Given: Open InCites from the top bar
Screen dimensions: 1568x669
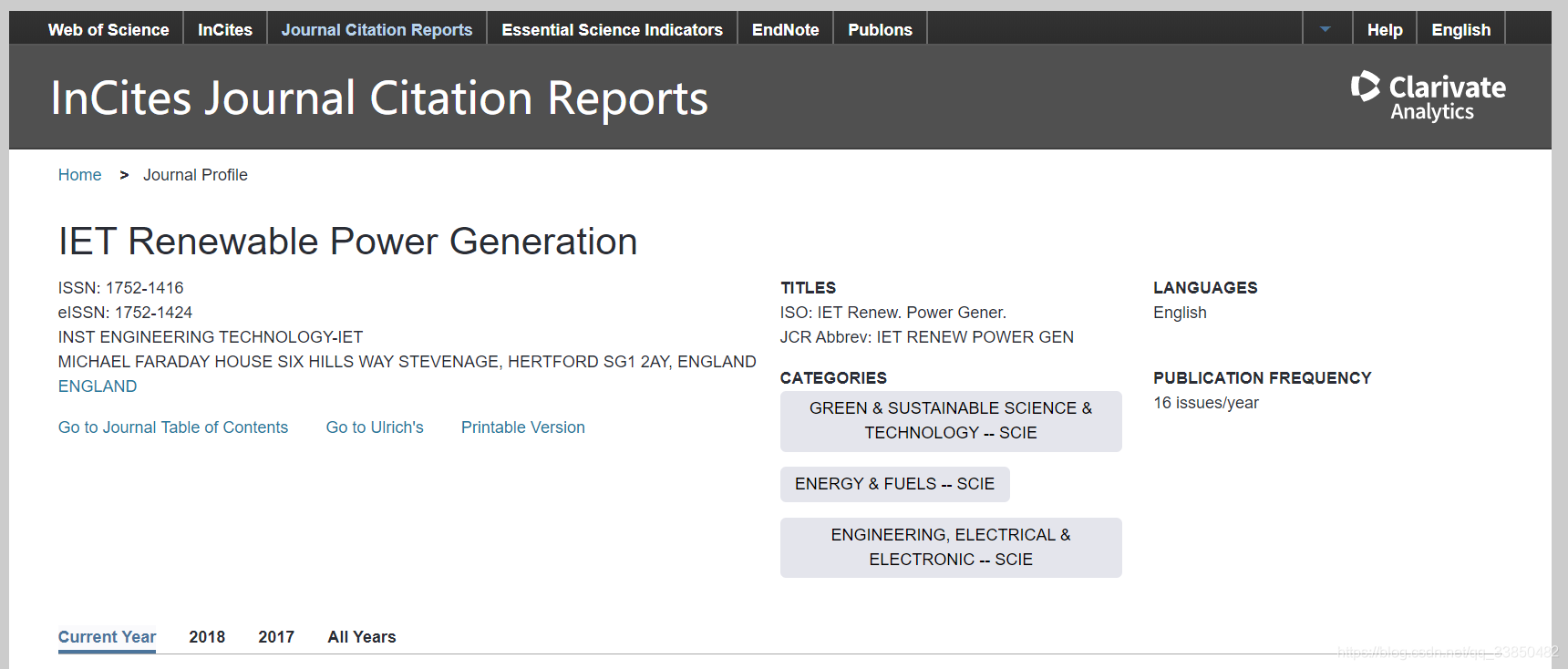Looking at the screenshot, I should pos(225,30).
